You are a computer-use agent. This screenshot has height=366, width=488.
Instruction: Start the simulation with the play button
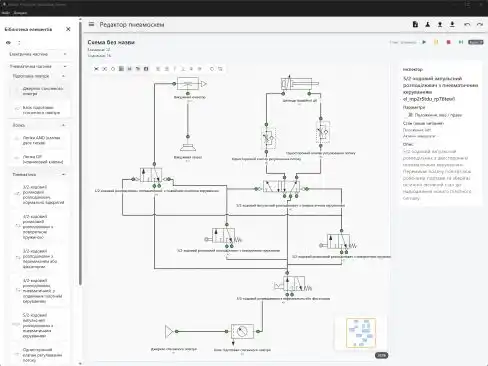click(424, 42)
